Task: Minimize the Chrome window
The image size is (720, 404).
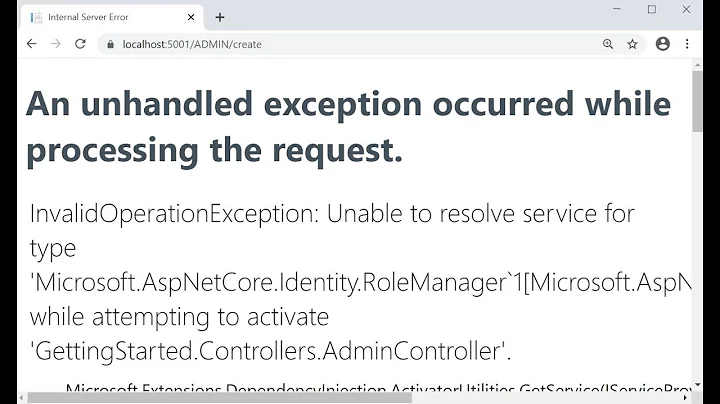Action: 618,10
